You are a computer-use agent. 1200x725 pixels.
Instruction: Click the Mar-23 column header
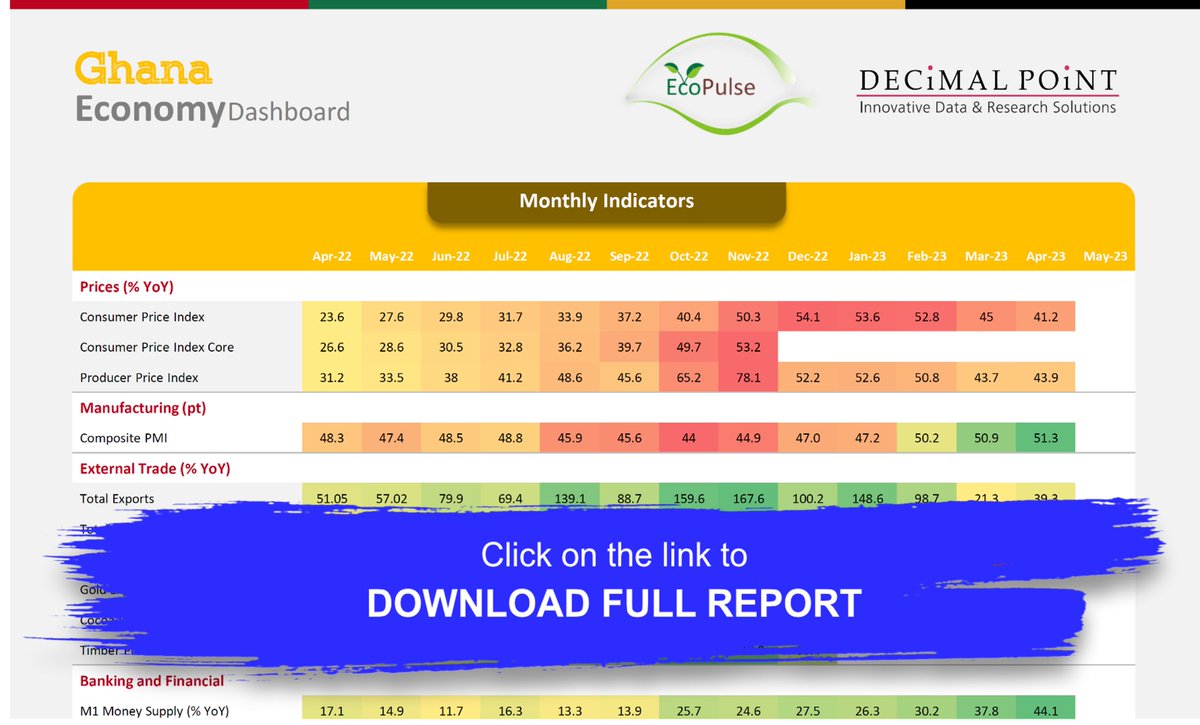[x=986, y=257]
